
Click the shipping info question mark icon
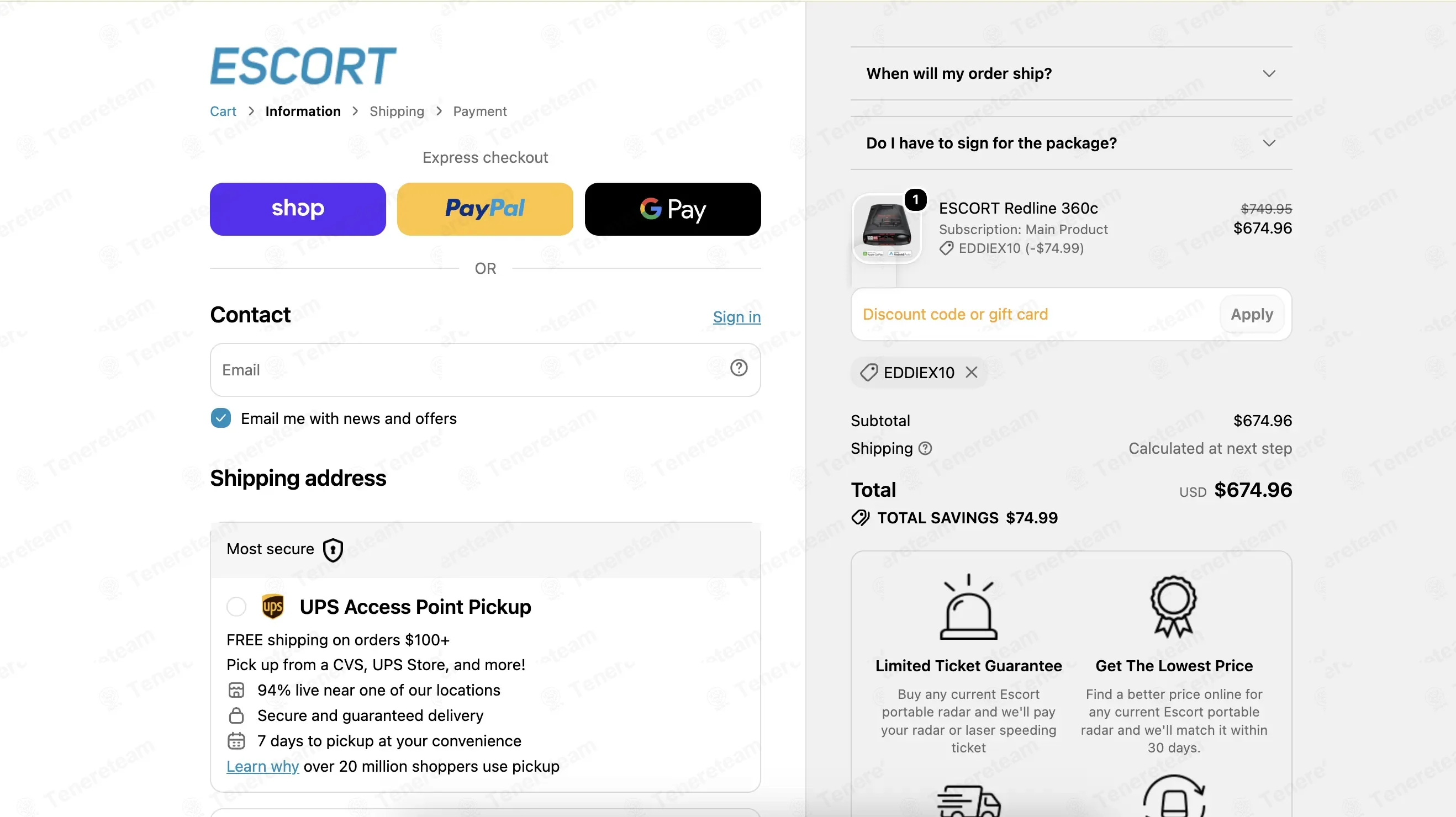[925, 449]
